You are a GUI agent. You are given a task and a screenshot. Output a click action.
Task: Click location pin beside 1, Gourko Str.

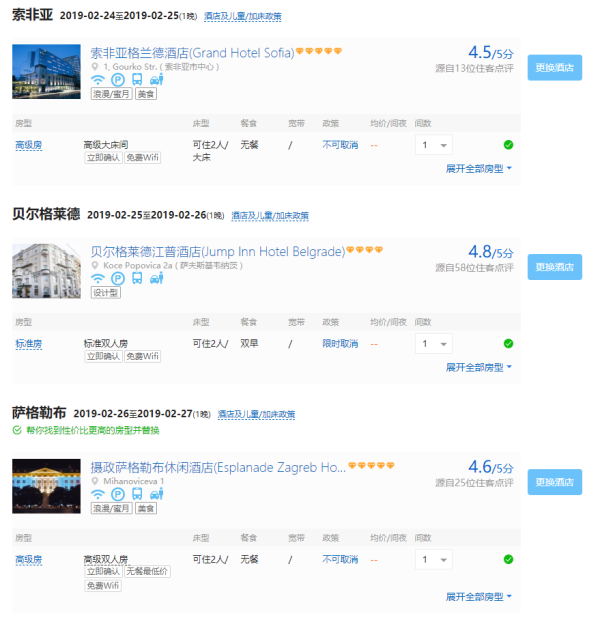coord(95,67)
